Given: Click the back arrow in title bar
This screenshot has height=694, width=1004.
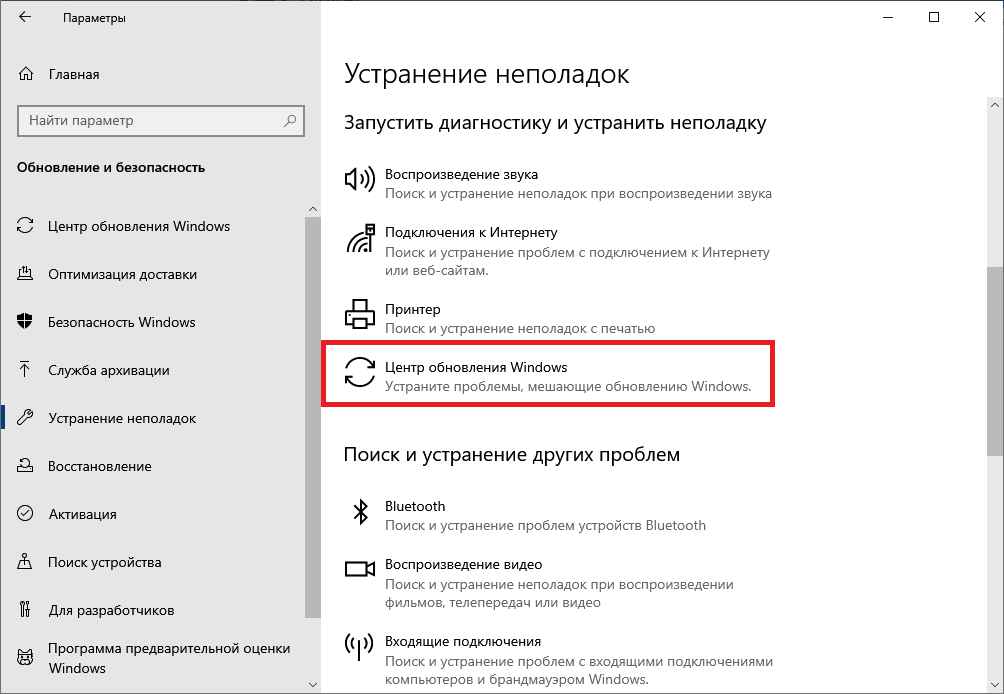Looking at the screenshot, I should 24,17.
